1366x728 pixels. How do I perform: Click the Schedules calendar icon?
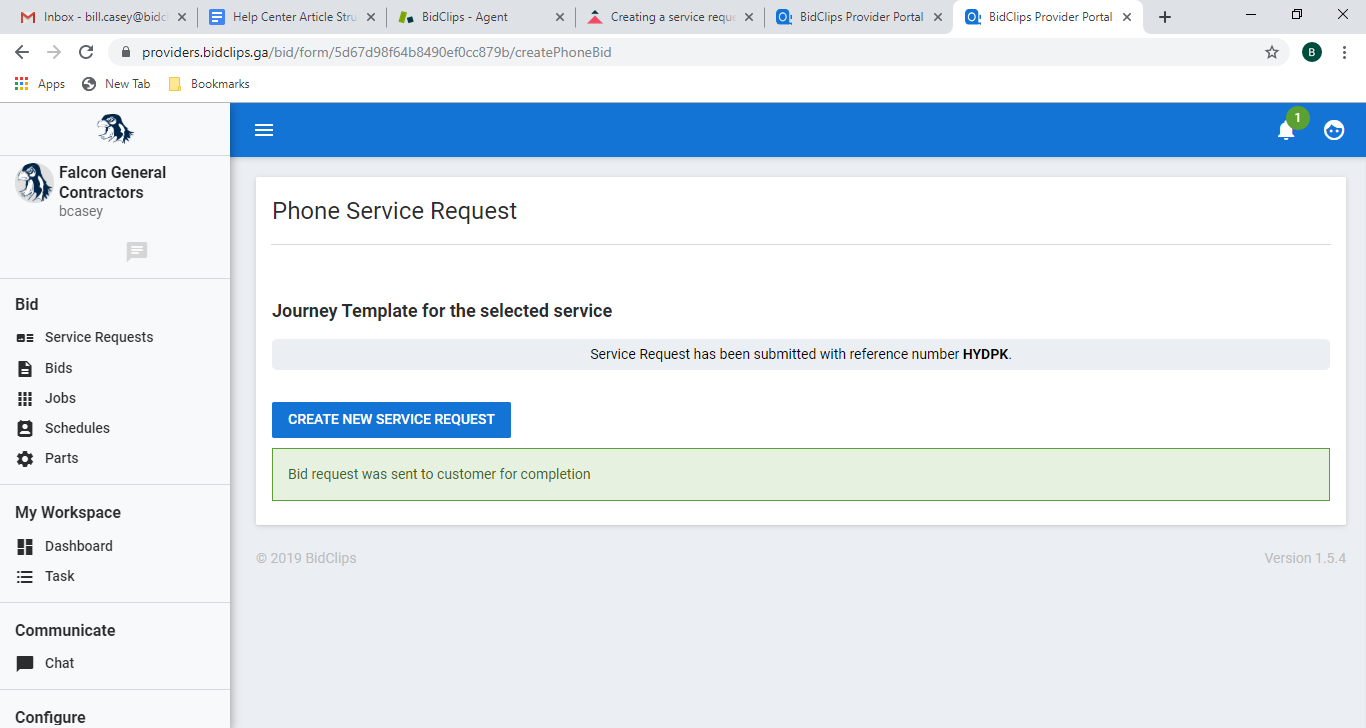25,428
